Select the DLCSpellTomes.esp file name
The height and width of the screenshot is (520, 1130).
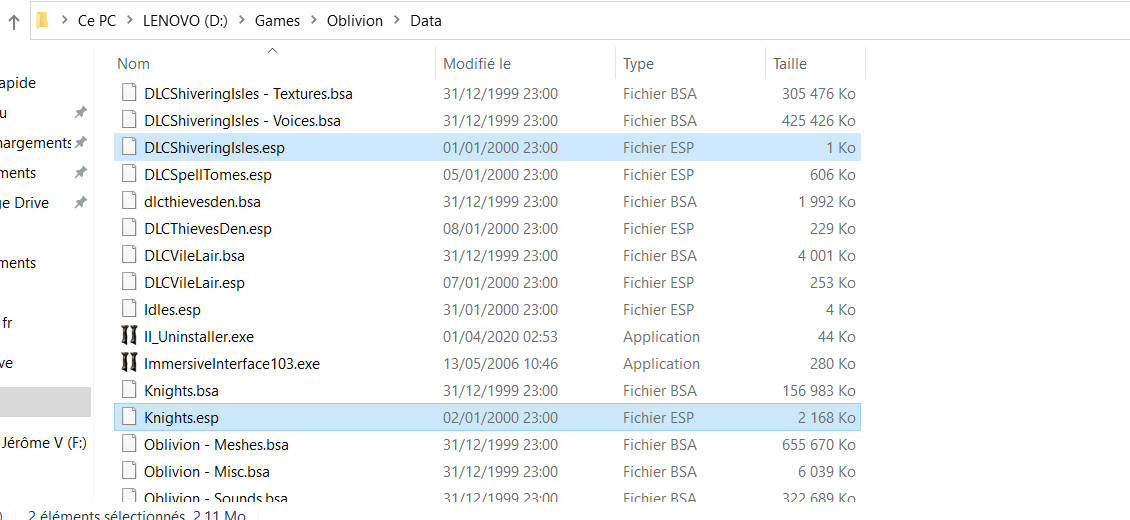(x=208, y=174)
